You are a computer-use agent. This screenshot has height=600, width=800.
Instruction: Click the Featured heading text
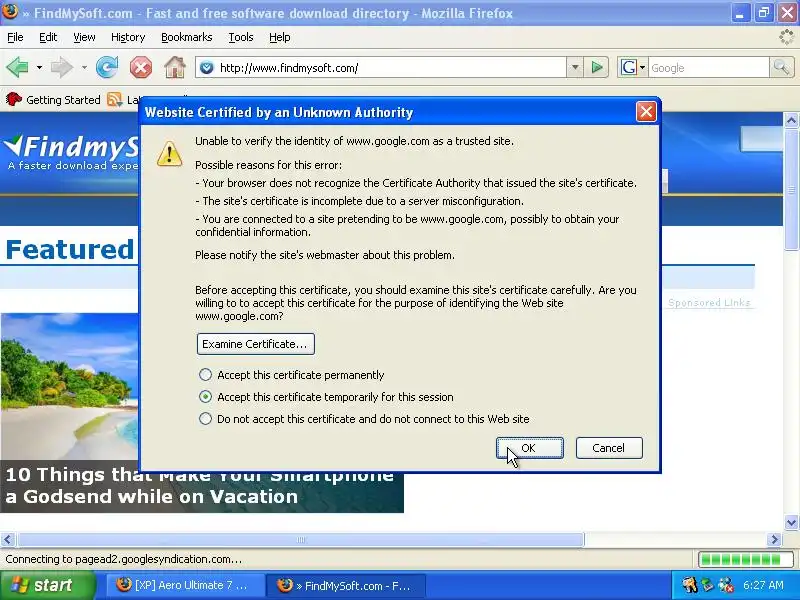coord(70,250)
